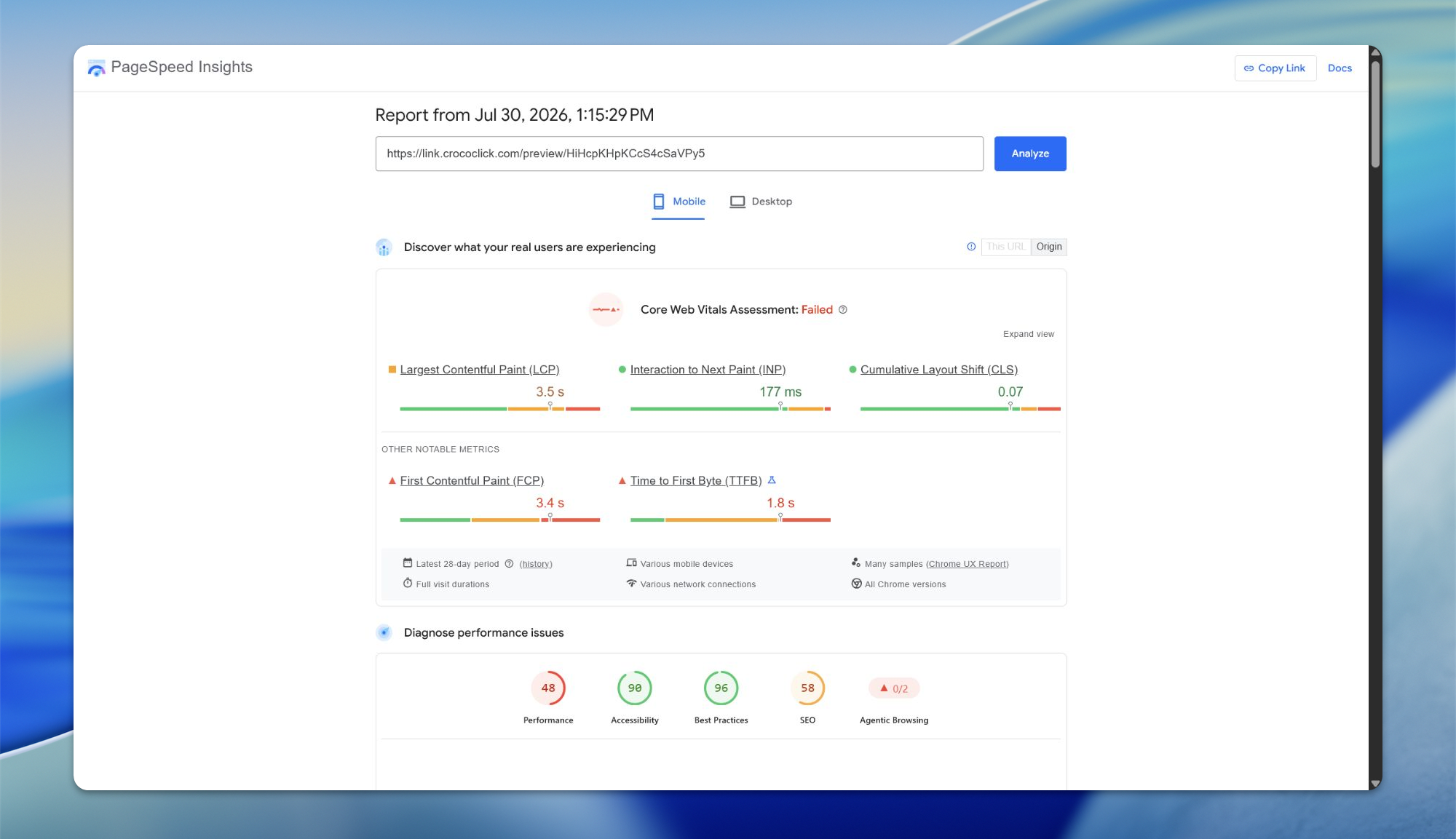Image resolution: width=1456 pixels, height=839 pixels.
Task: Click the Chrome icon for All Chrome versions
Action: coord(857,584)
